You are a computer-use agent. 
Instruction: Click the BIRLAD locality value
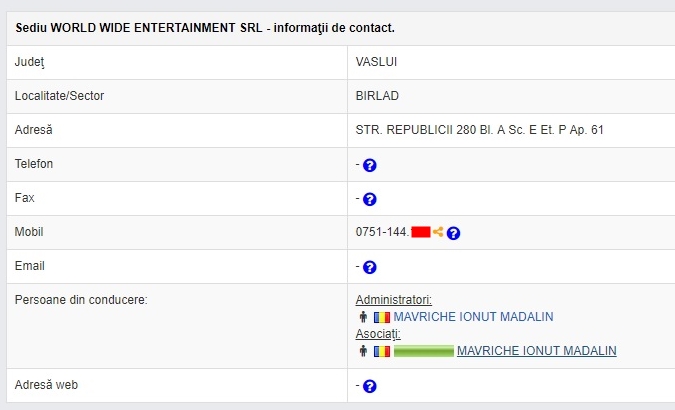376,96
